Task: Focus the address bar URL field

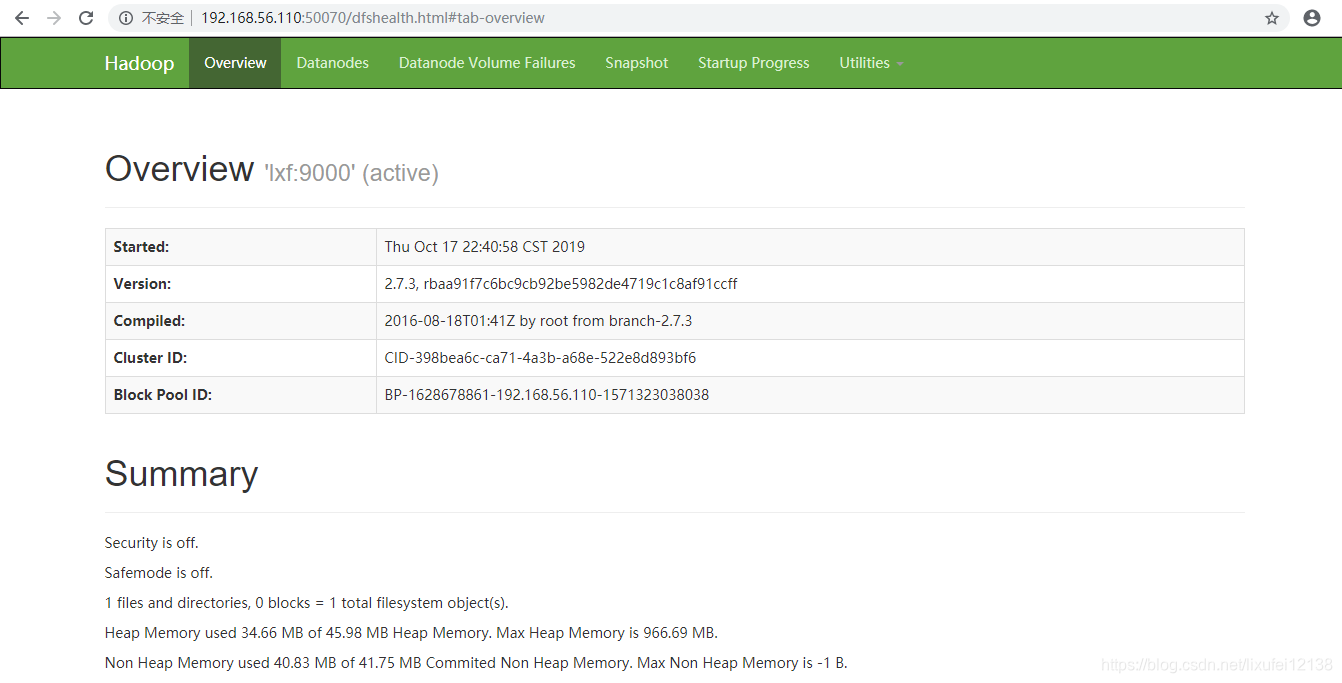Action: point(700,18)
